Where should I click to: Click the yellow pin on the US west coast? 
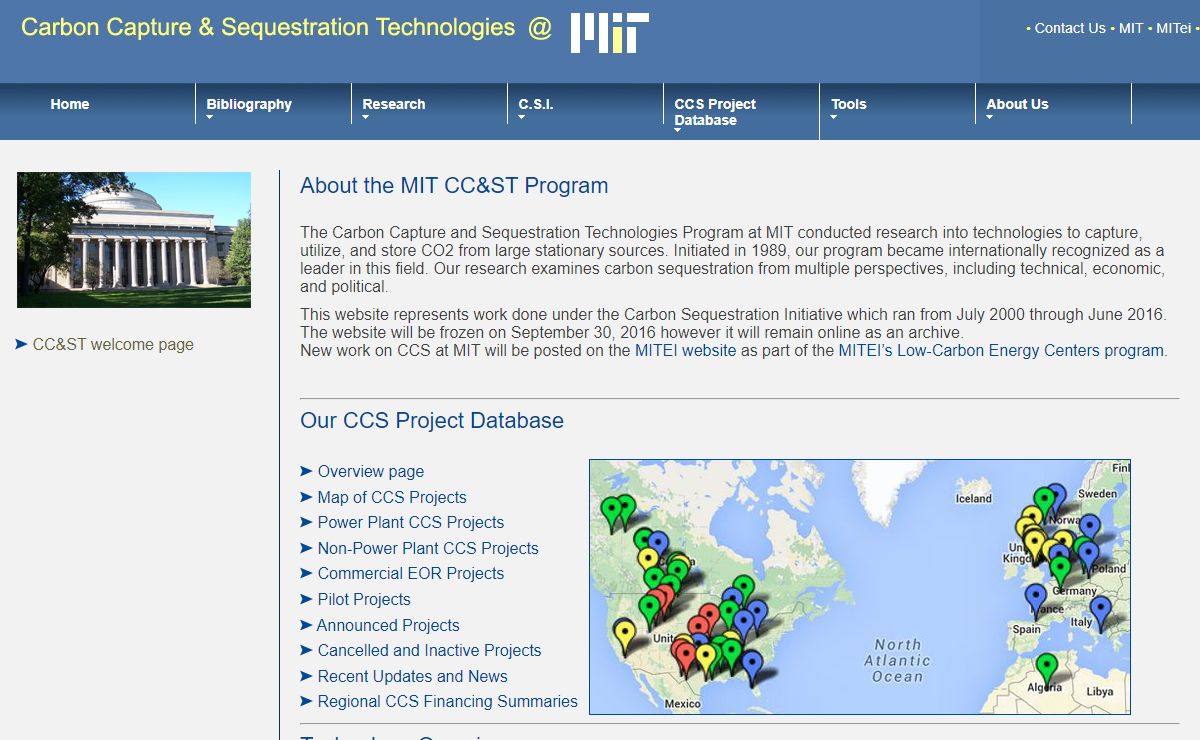(x=624, y=636)
